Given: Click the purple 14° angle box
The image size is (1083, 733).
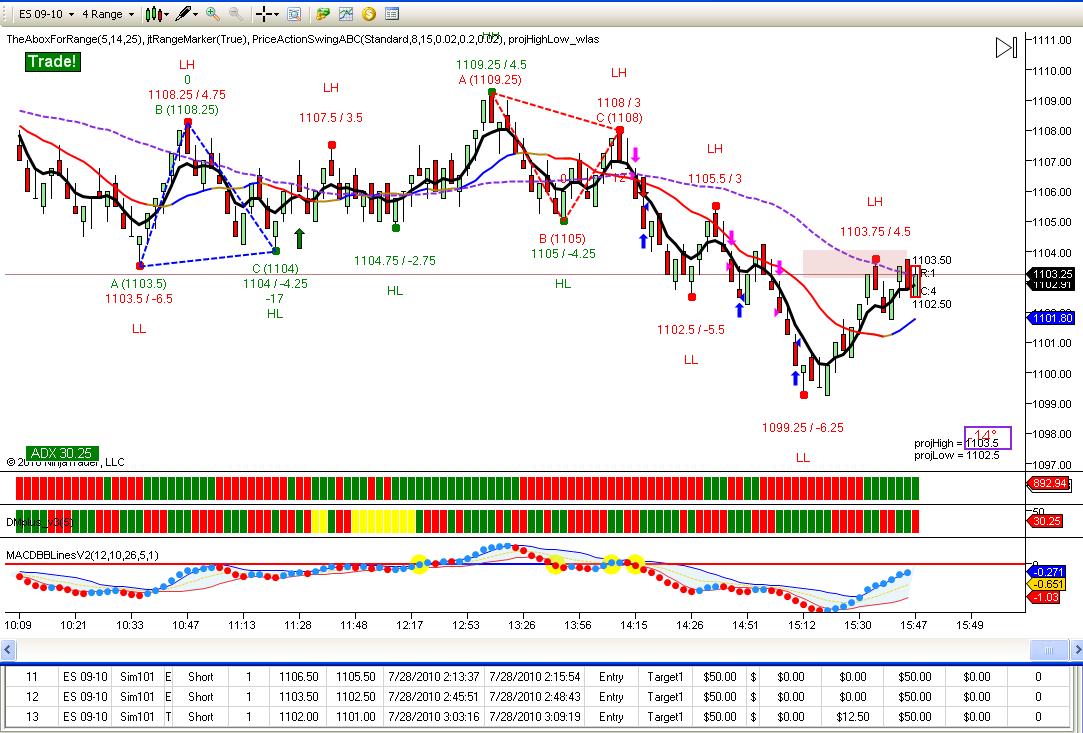Looking at the screenshot, I should pos(988,438).
